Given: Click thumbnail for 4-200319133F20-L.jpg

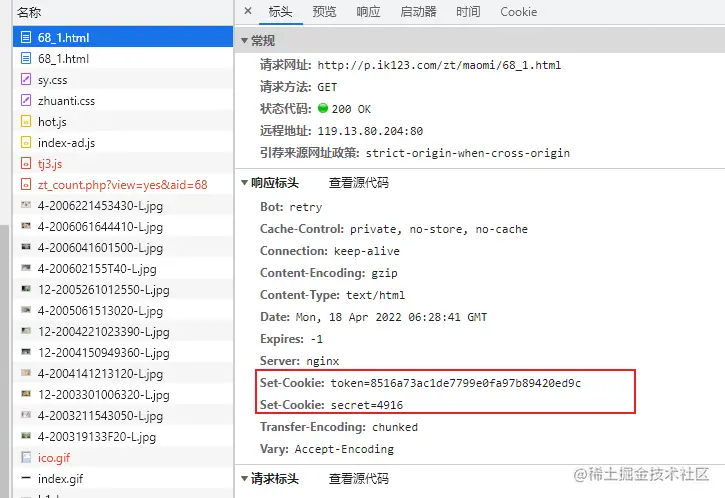Looking at the screenshot, I should point(26,436).
